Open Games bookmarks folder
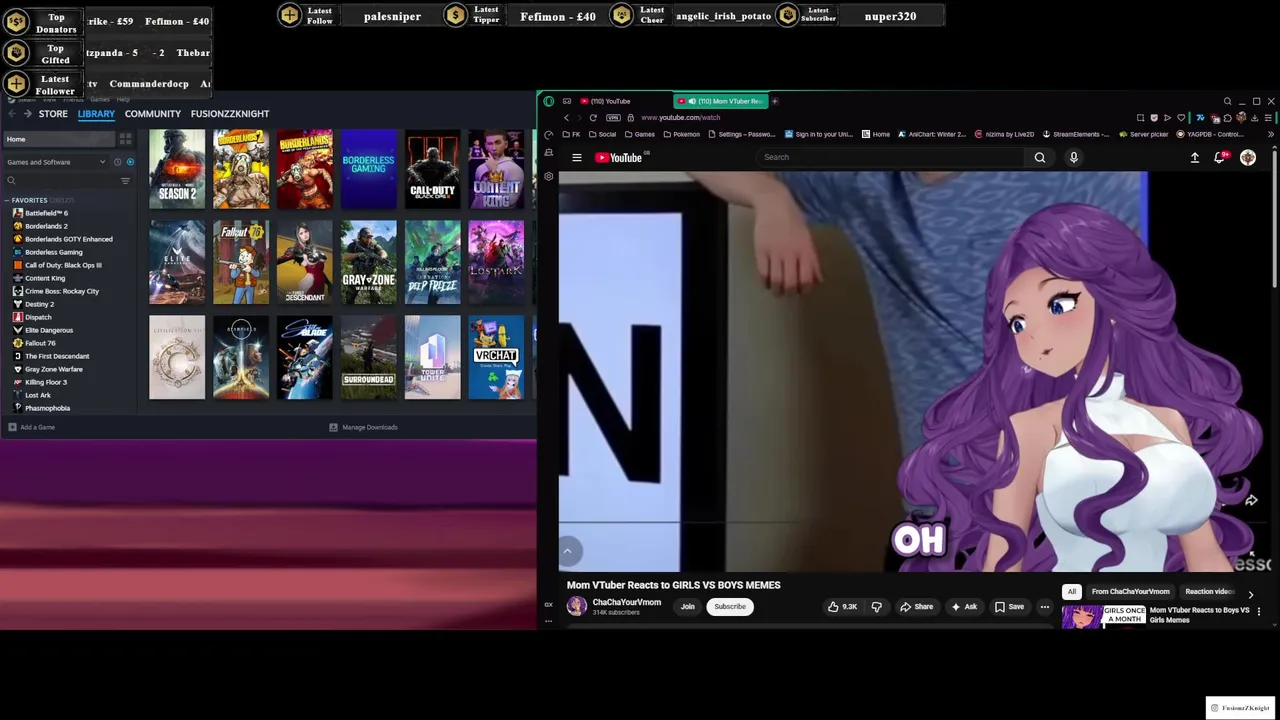 tap(639, 134)
